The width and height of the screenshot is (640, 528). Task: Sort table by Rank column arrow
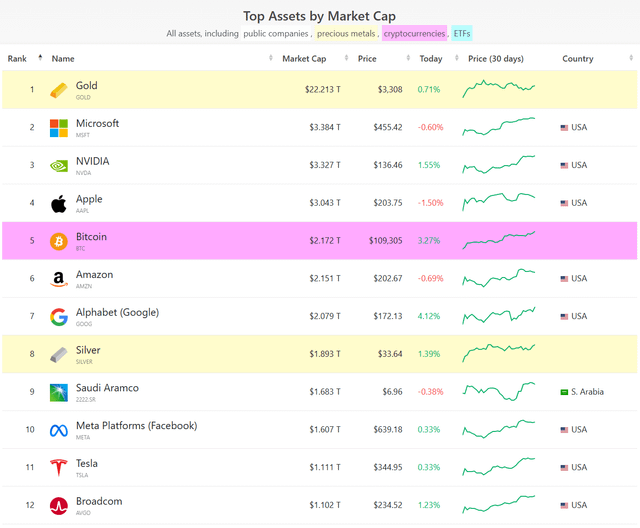pyautogui.click(x=40, y=58)
